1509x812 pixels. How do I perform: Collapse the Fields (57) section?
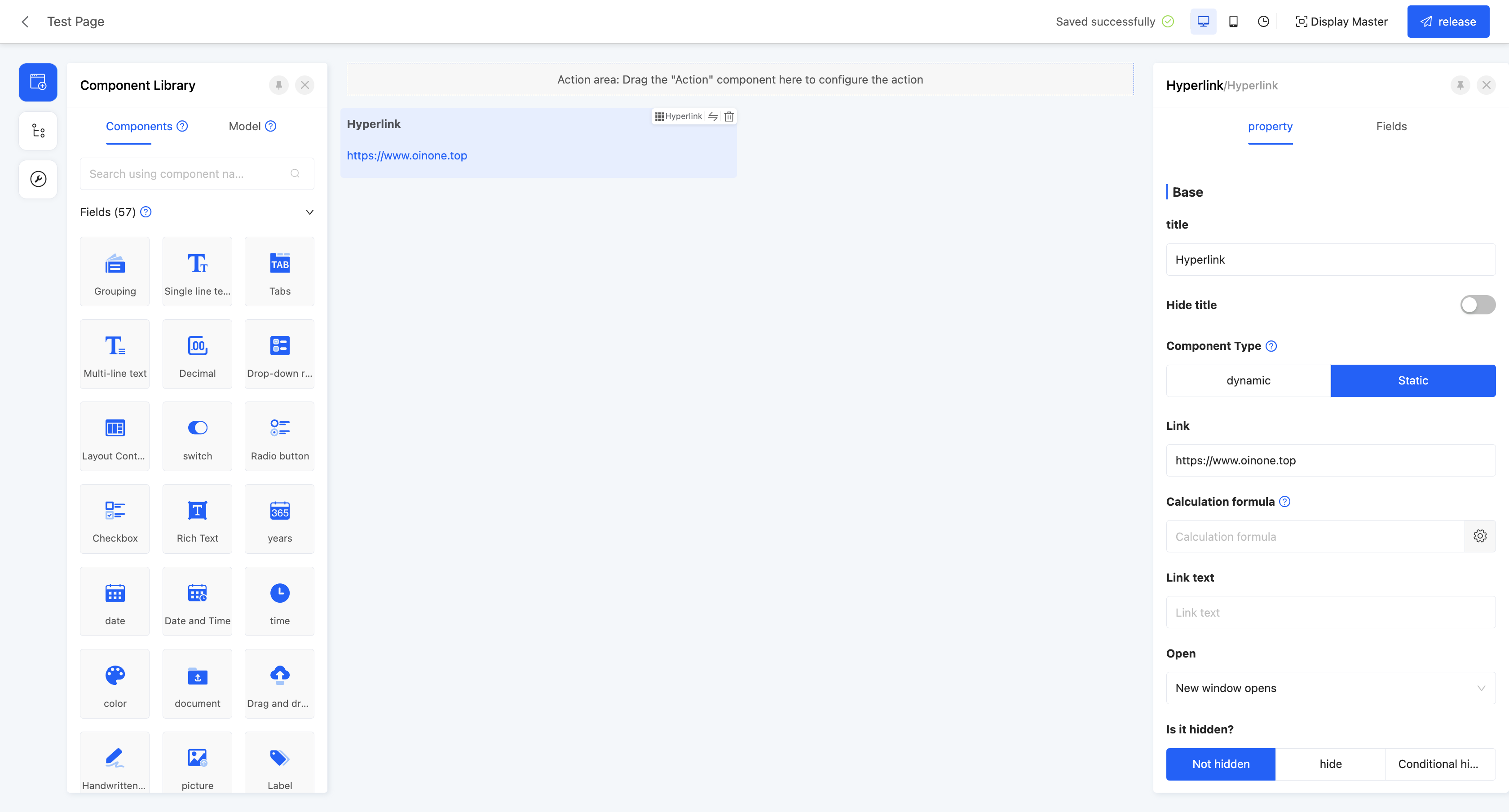(310, 212)
